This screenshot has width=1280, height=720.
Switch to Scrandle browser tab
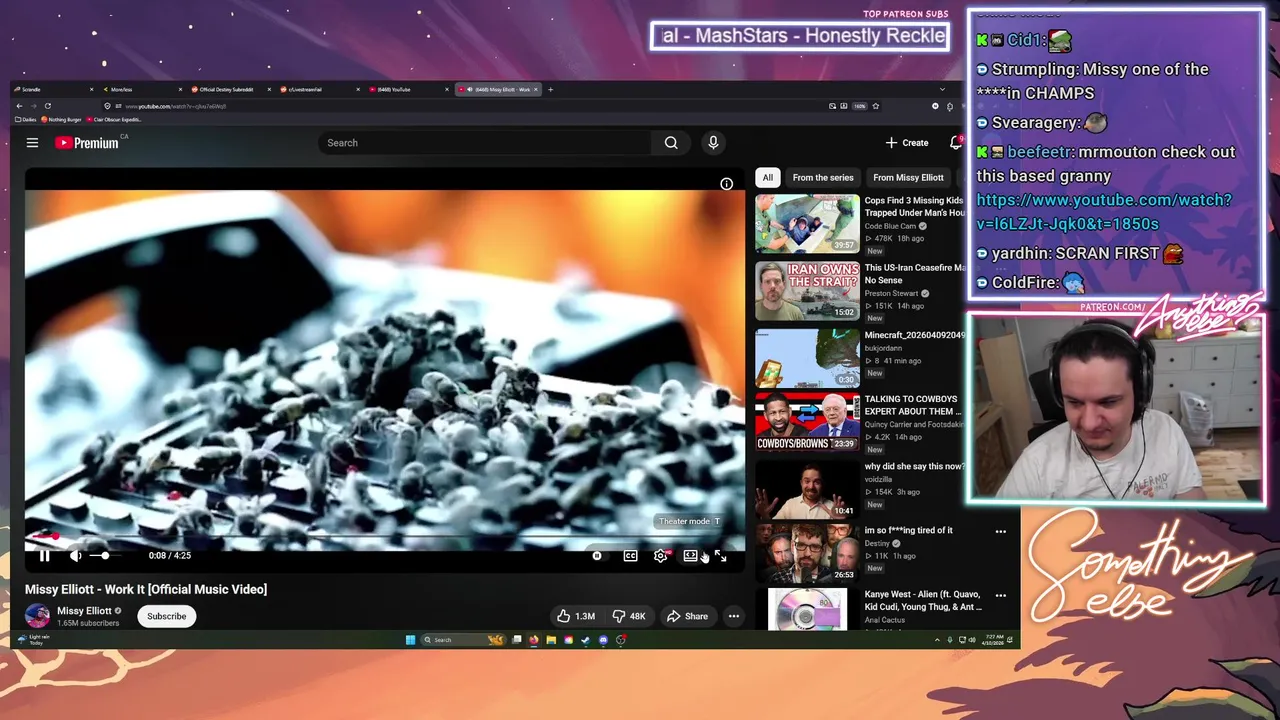(x=55, y=89)
